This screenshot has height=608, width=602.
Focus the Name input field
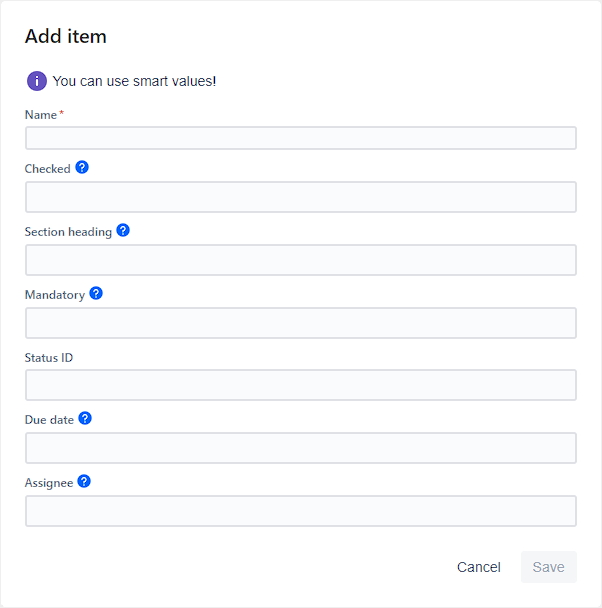(x=300, y=138)
